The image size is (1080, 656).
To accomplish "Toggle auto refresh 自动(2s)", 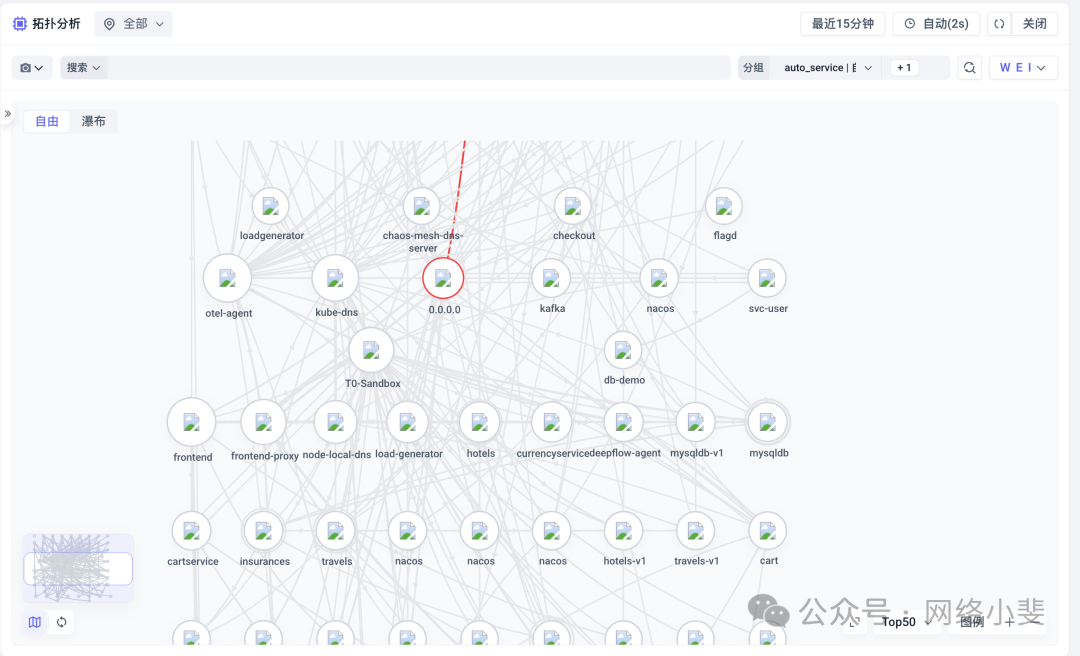I will [935, 24].
